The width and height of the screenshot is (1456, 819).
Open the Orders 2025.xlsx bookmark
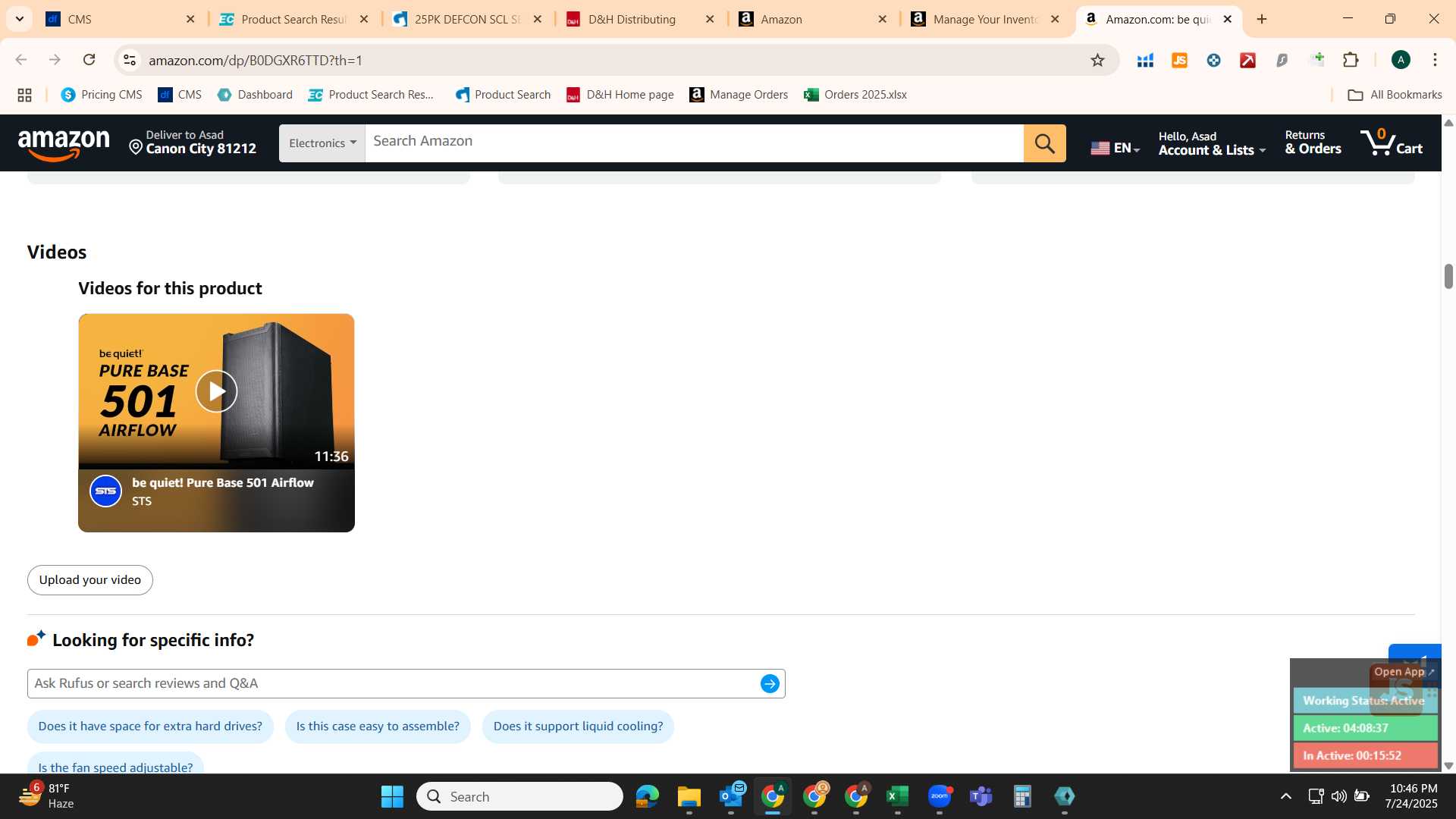[855, 95]
